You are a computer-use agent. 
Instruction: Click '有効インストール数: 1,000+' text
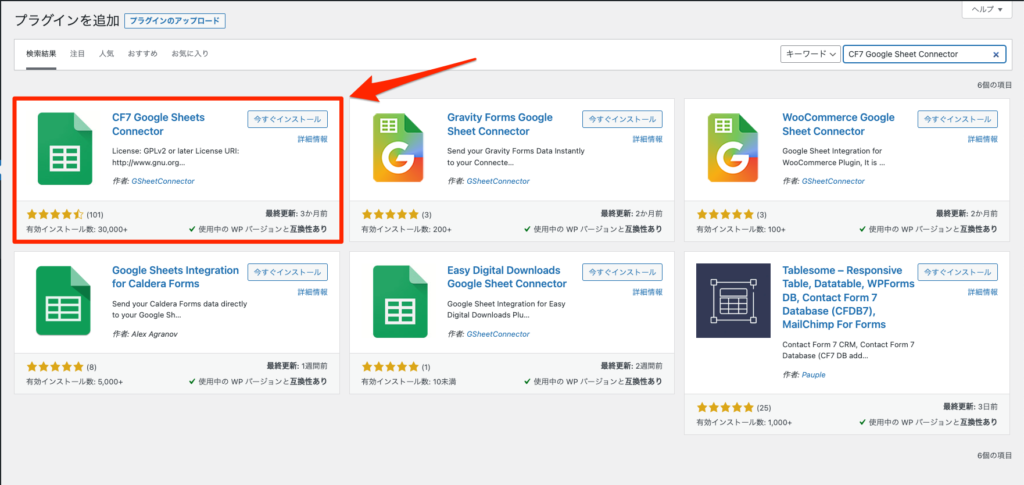point(744,423)
